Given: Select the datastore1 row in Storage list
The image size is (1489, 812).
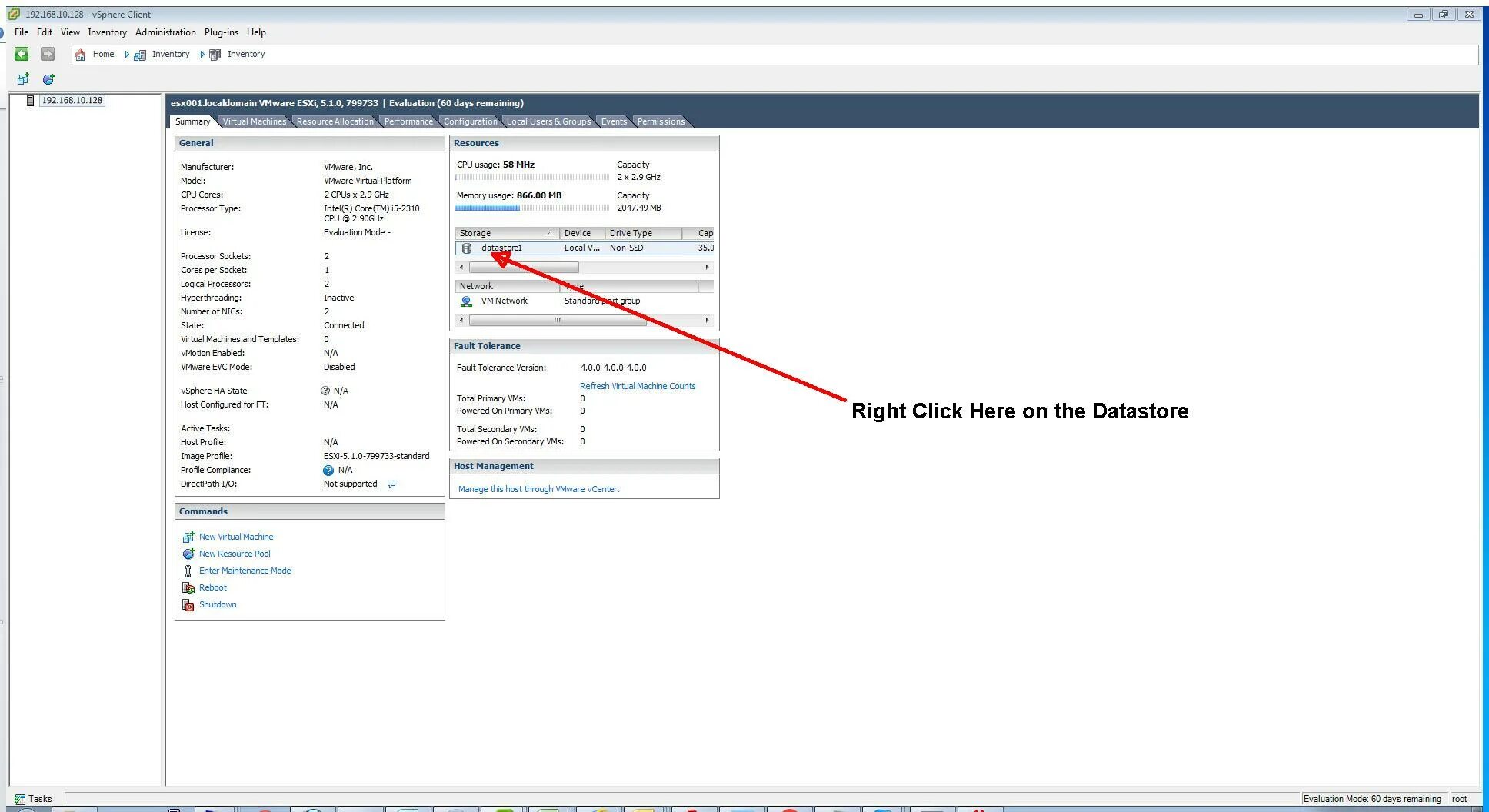Looking at the screenshot, I should [585, 248].
